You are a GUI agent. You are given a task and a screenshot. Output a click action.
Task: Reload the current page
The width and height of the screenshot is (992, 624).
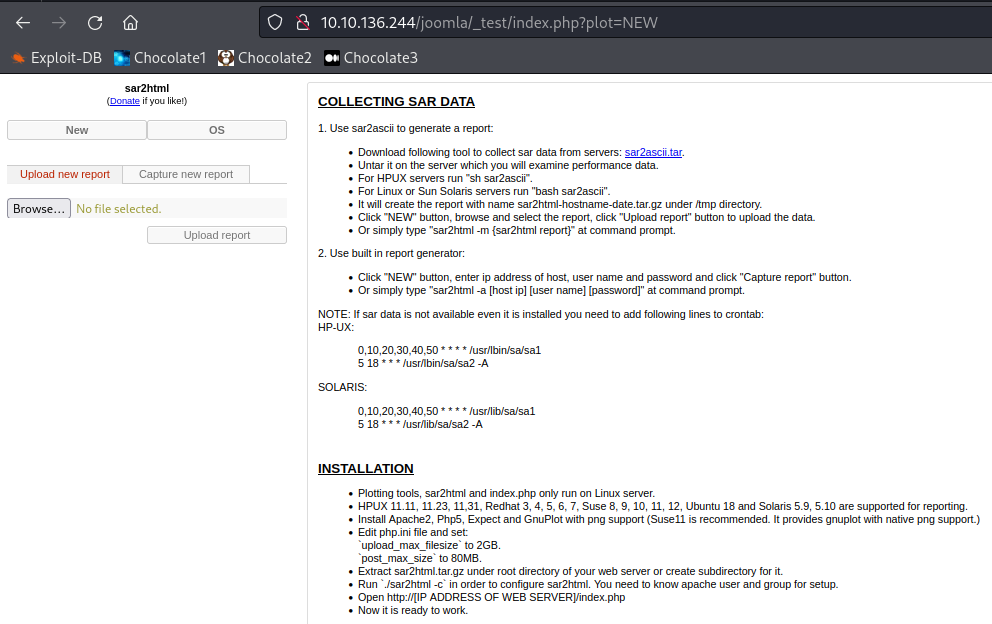pos(95,22)
